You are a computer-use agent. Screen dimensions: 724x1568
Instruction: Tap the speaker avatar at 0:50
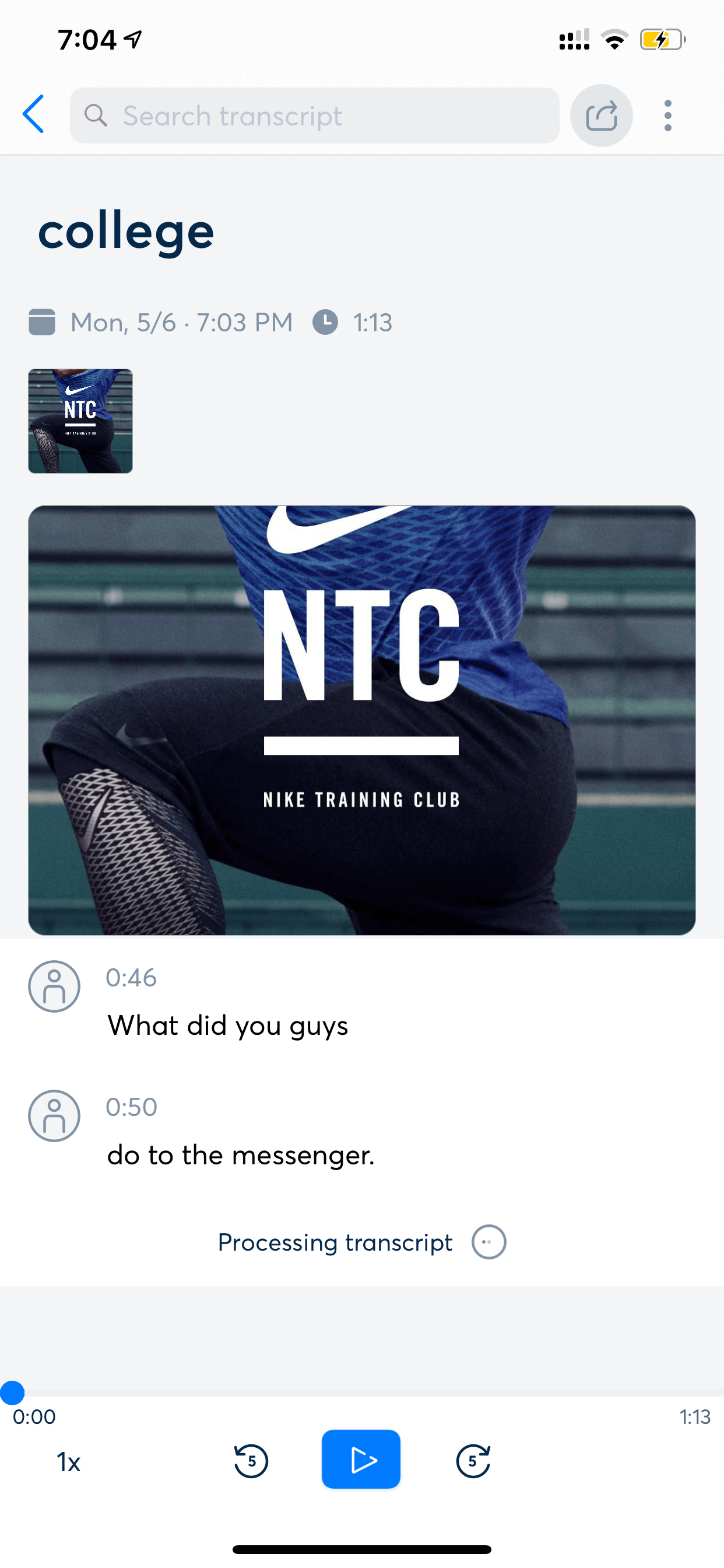54,1116
